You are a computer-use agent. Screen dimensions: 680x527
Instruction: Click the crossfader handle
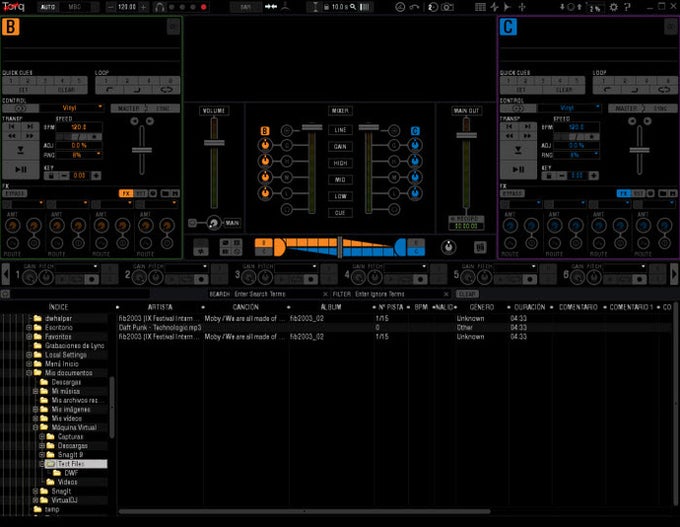(x=340, y=247)
